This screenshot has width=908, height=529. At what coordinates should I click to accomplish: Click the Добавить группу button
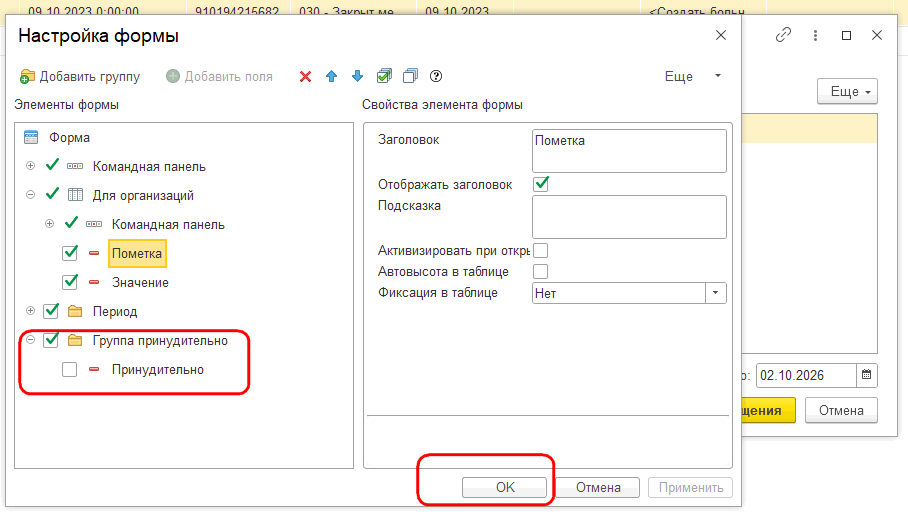click(80, 76)
